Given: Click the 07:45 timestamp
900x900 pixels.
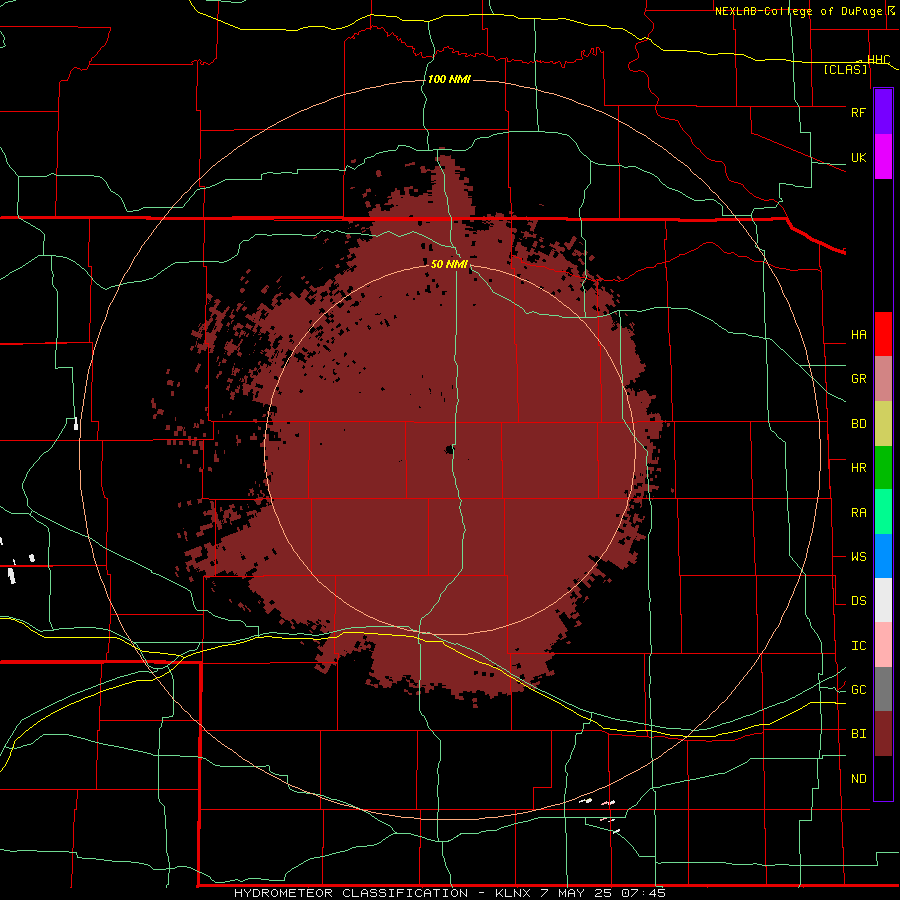Looking at the screenshot, I should coord(644,893).
